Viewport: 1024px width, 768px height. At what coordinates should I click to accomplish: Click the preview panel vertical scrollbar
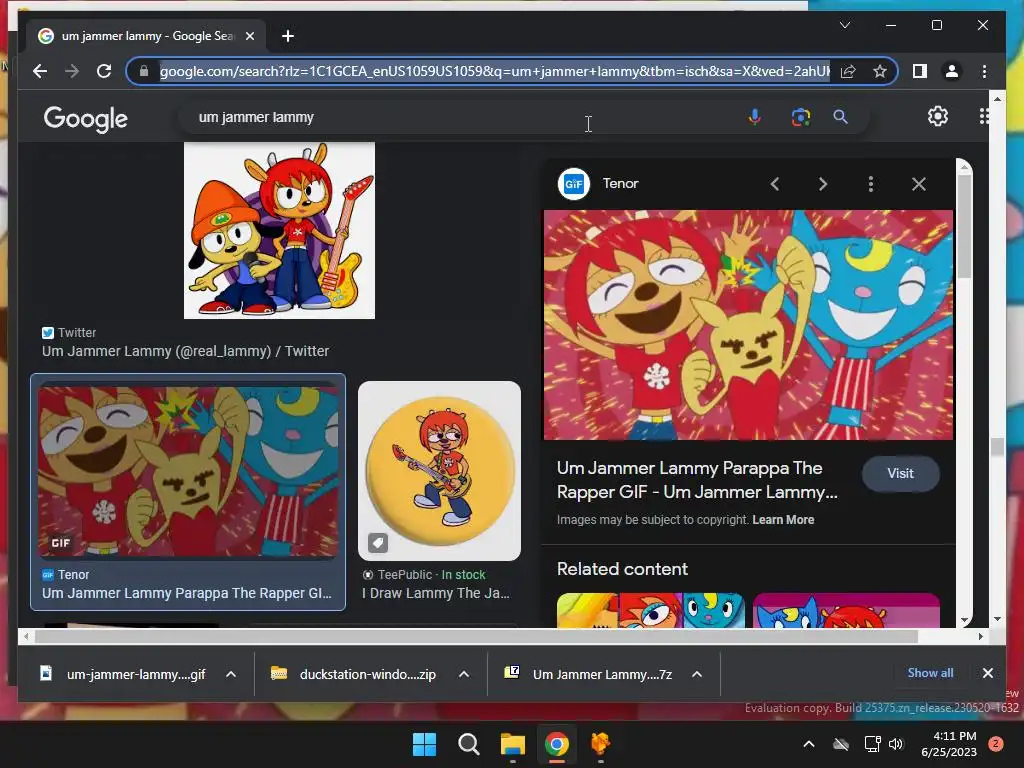point(964,225)
